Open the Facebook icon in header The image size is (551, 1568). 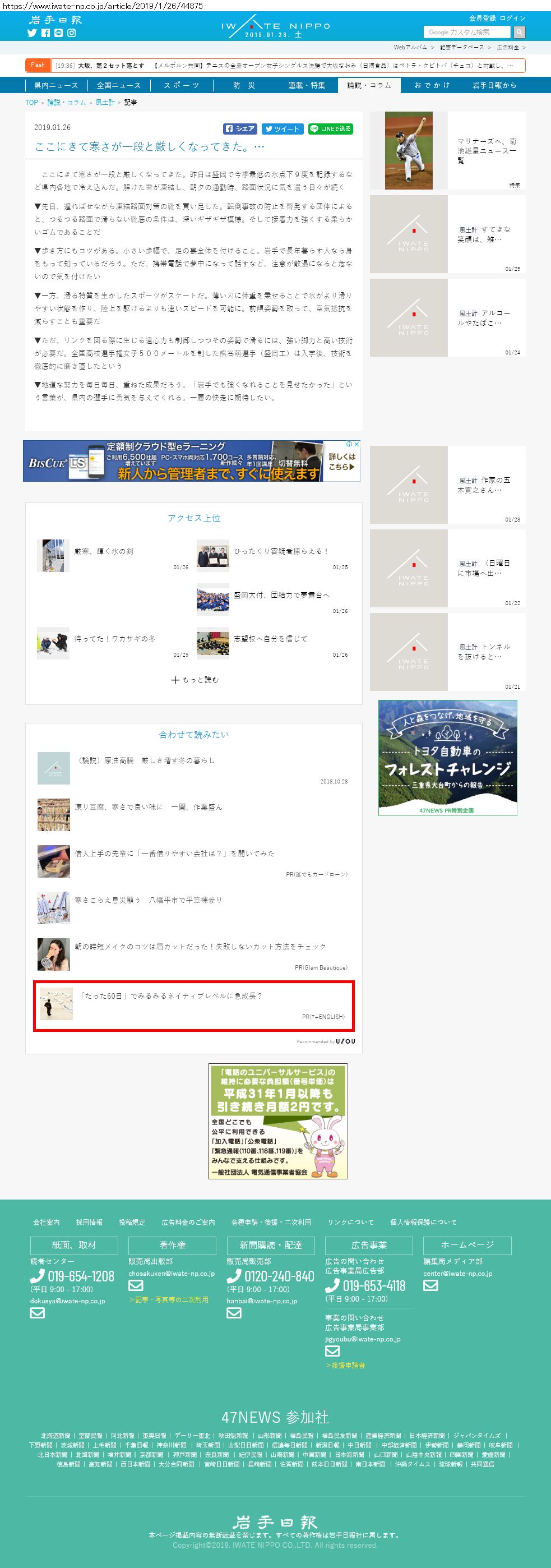45,33
